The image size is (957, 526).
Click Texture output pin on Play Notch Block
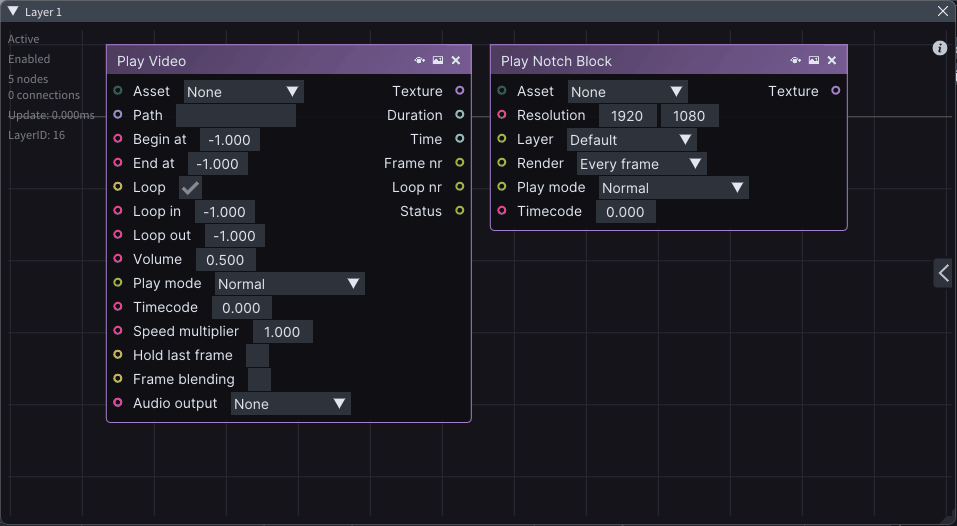coord(836,91)
